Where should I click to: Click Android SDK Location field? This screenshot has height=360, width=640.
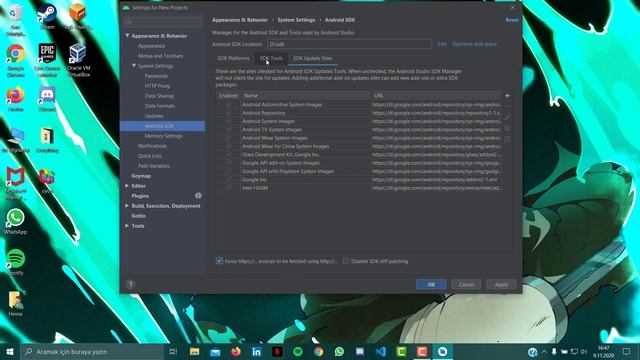click(x=349, y=44)
